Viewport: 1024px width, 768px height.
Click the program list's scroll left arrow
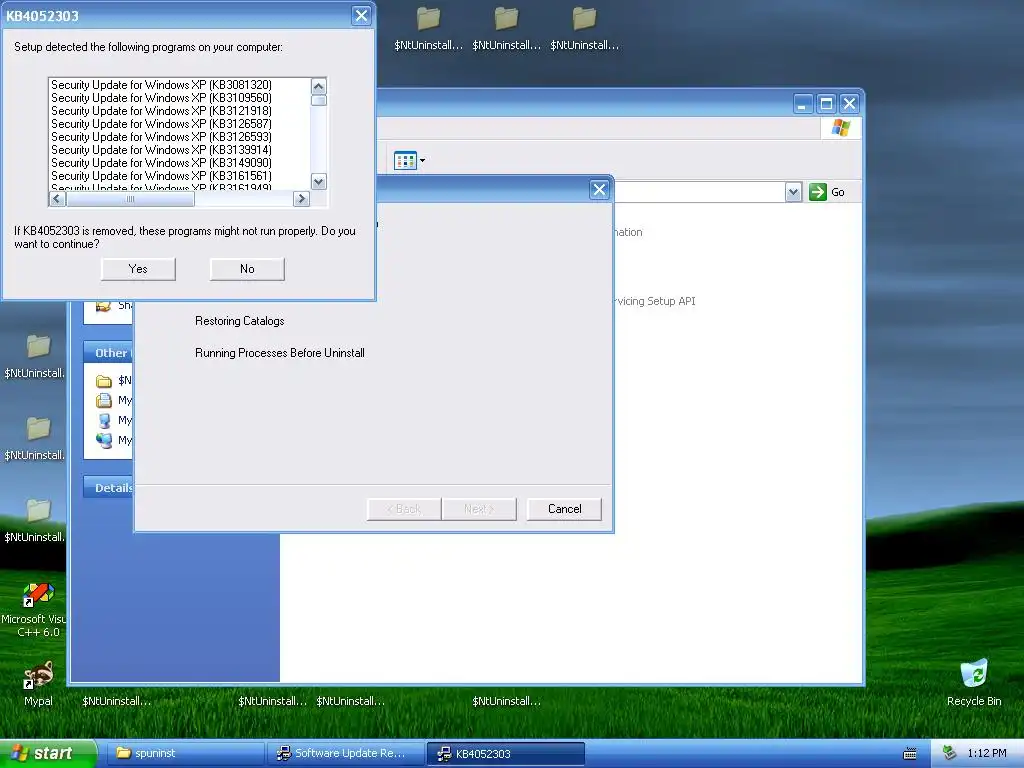coord(57,199)
